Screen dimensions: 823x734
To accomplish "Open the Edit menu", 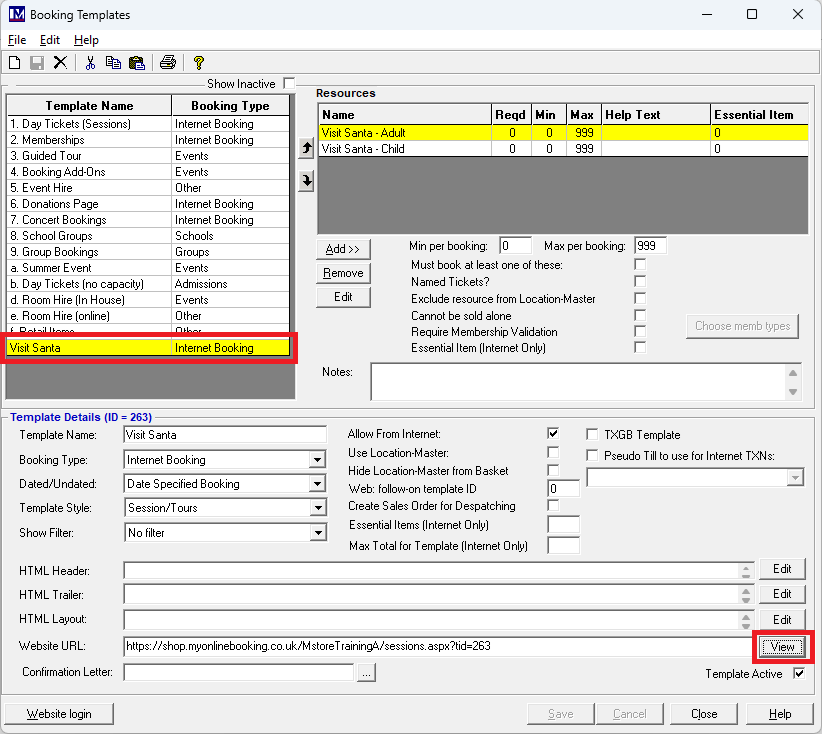I will click(x=50, y=40).
